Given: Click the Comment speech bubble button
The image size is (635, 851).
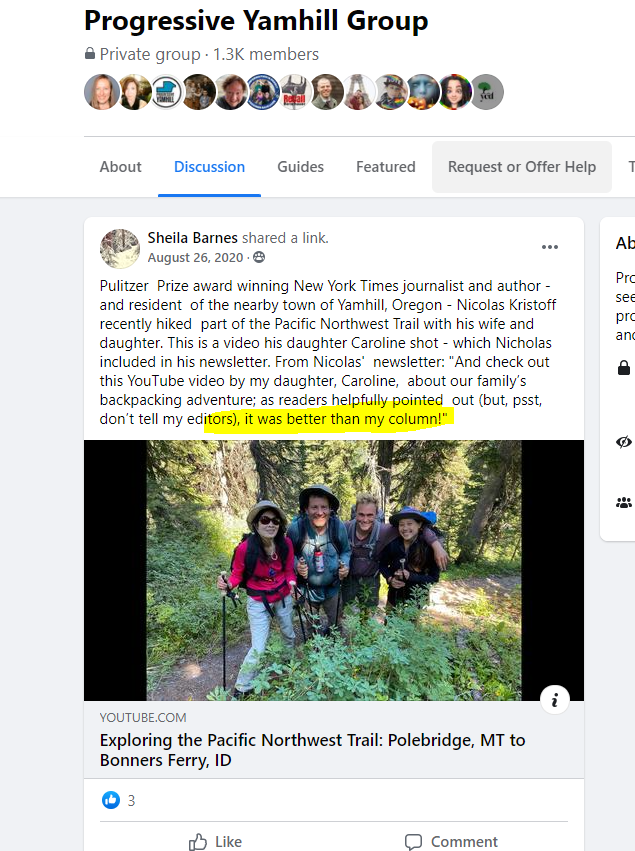Looking at the screenshot, I should pos(452,841).
